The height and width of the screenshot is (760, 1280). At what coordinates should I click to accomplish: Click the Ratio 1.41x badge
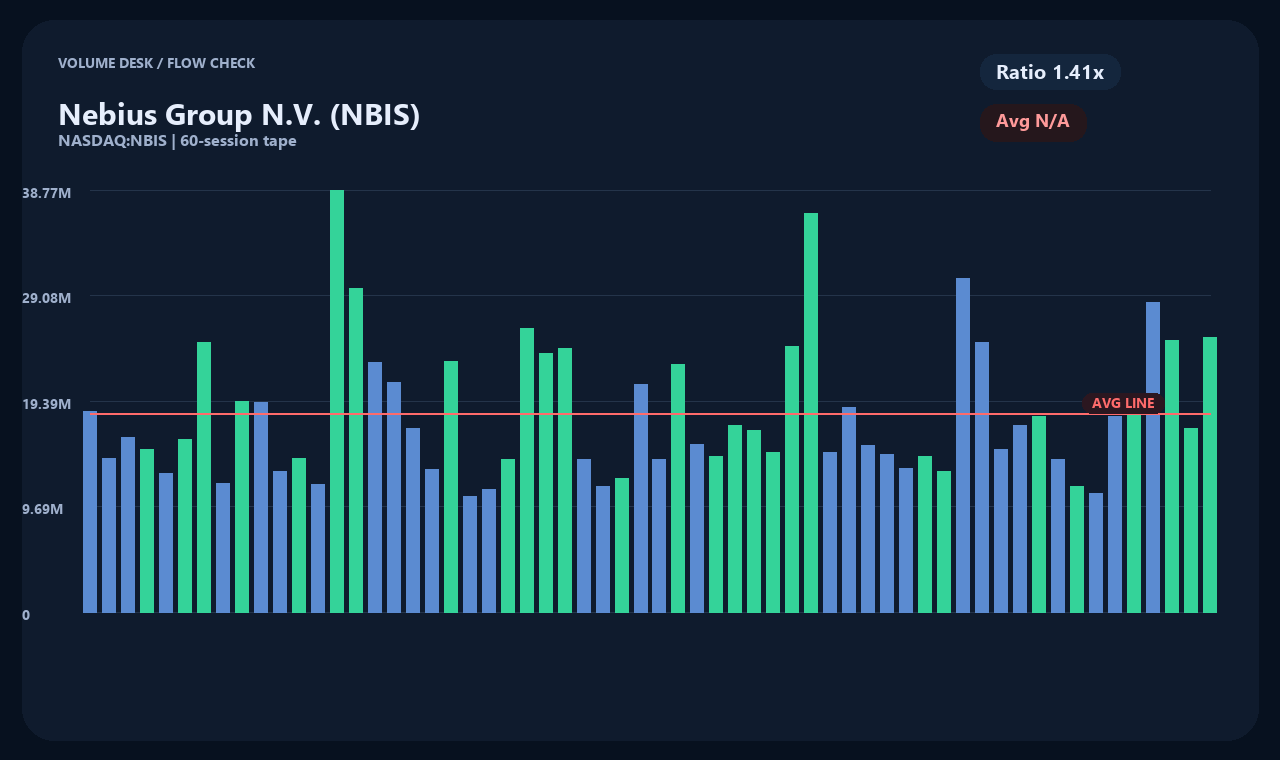(1050, 72)
